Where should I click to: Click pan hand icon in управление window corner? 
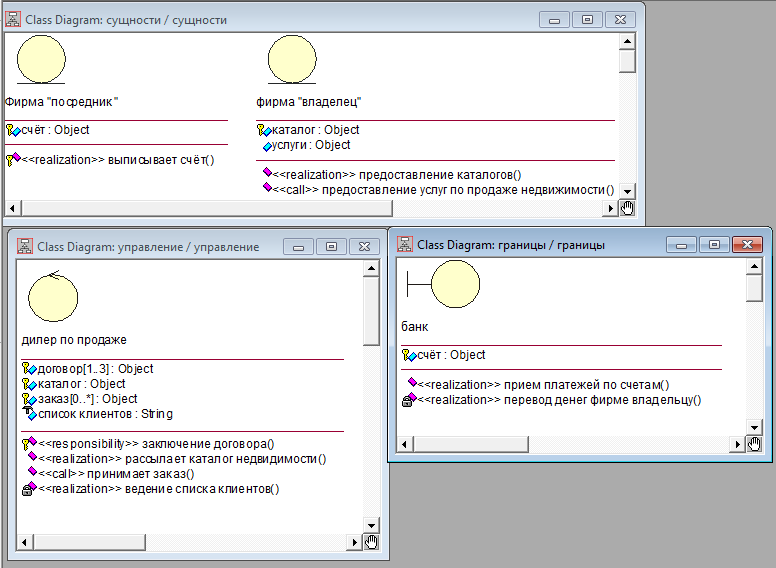(x=371, y=542)
